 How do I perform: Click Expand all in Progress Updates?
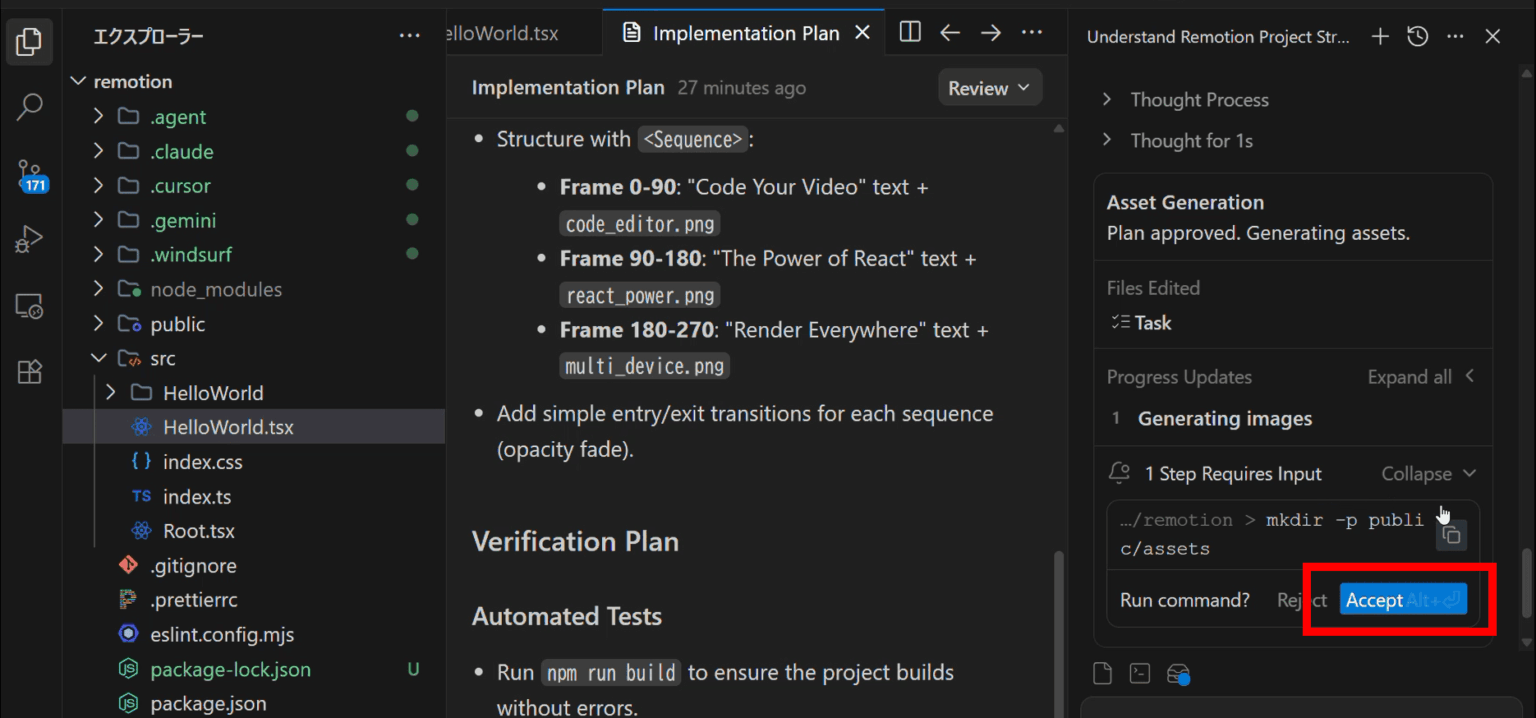click(x=1409, y=377)
